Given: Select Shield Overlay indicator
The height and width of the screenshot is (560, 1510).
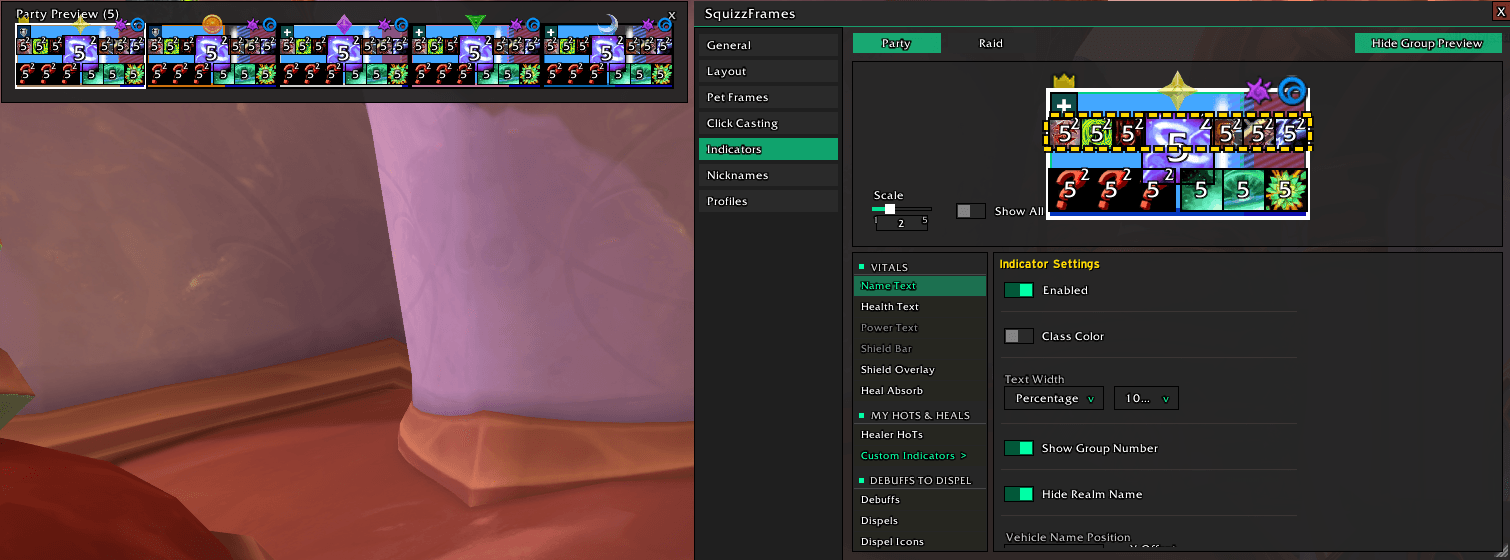Looking at the screenshot, I should [921, 370].
